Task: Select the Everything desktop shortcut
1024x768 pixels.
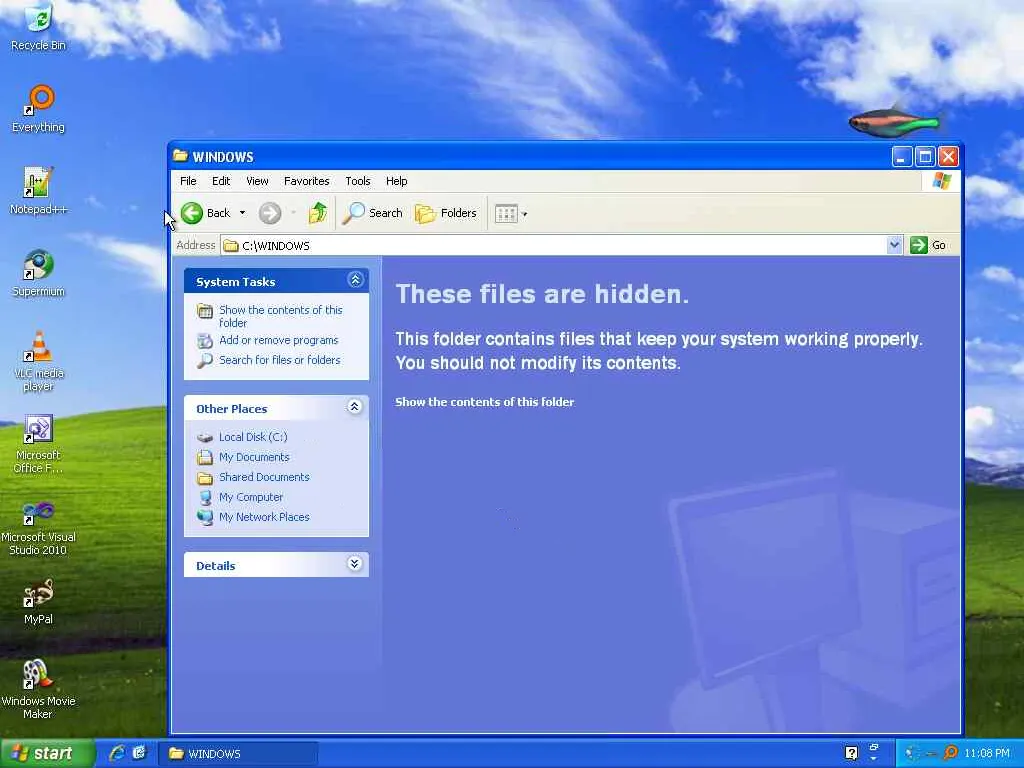Action: coord(39,108)
